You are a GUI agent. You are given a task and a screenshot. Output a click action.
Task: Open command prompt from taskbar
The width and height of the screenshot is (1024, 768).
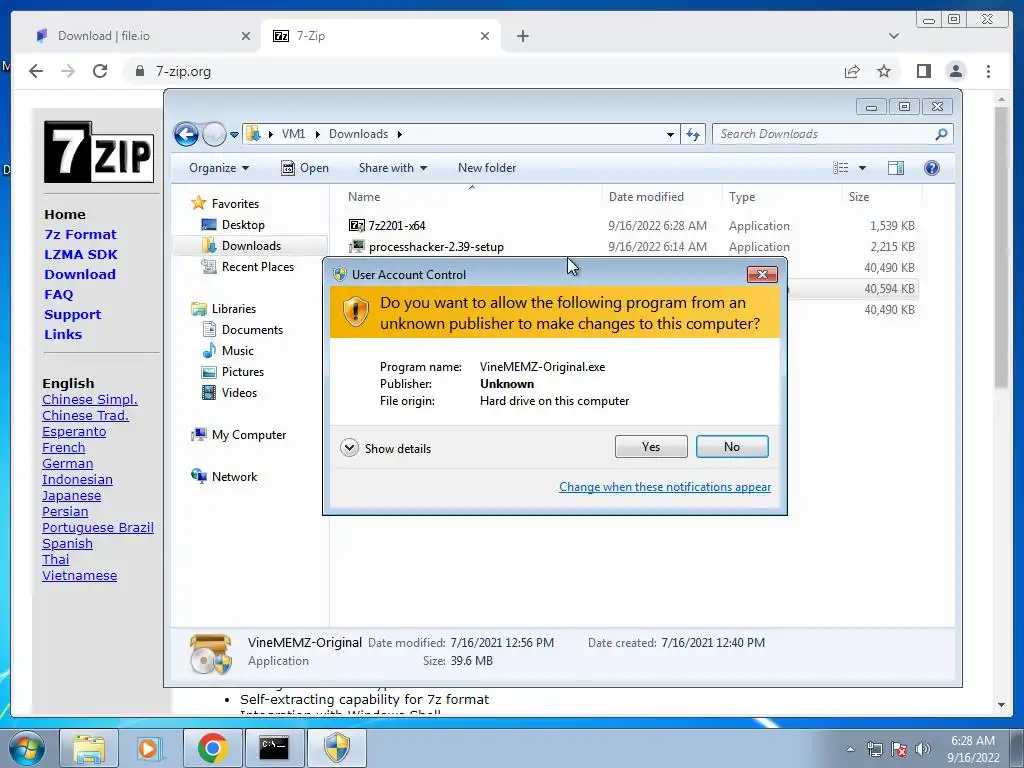(x=274, y=748)
